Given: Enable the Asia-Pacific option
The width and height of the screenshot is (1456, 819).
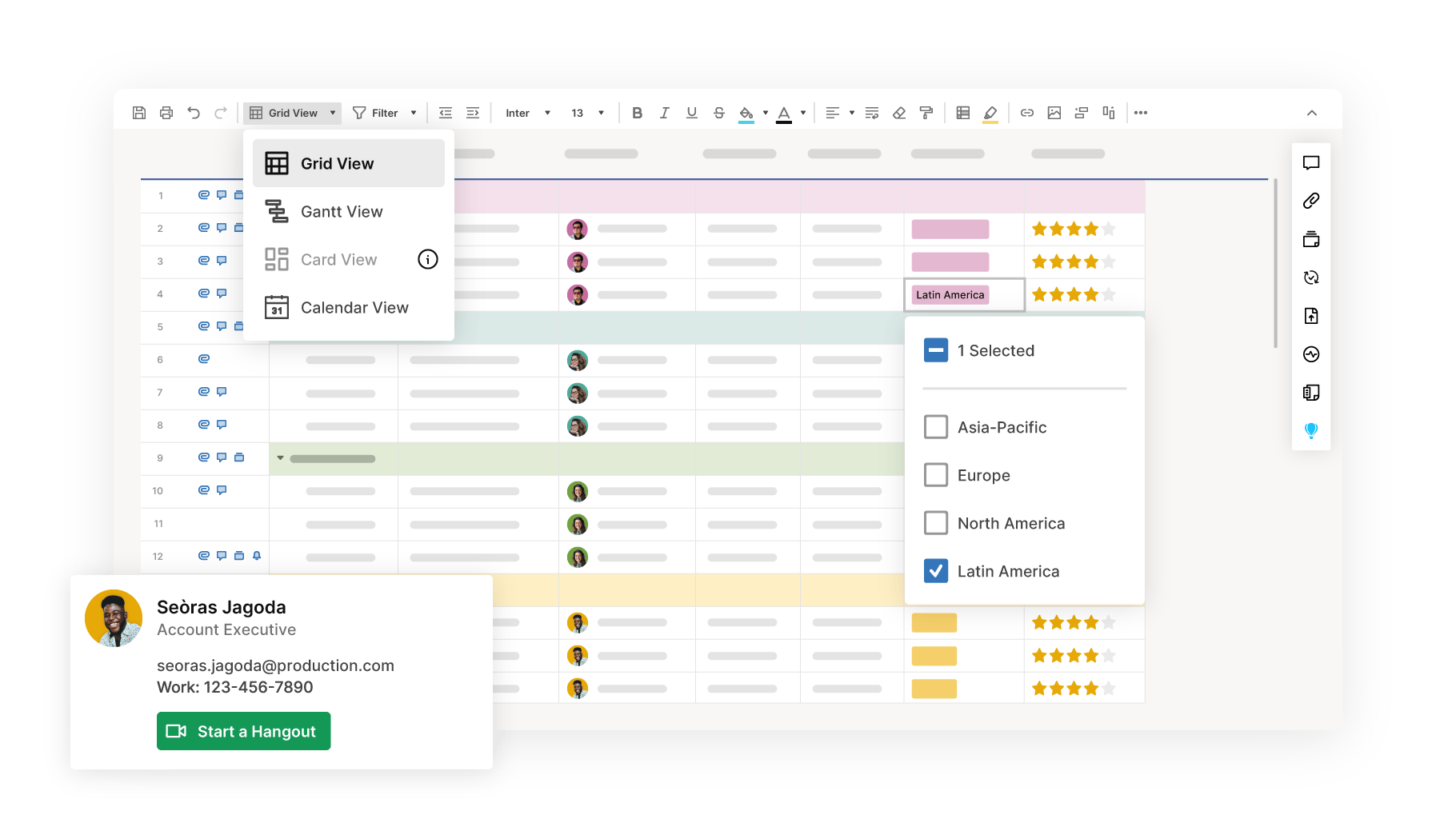Looking at the screenshot, I should click(935, 427).
